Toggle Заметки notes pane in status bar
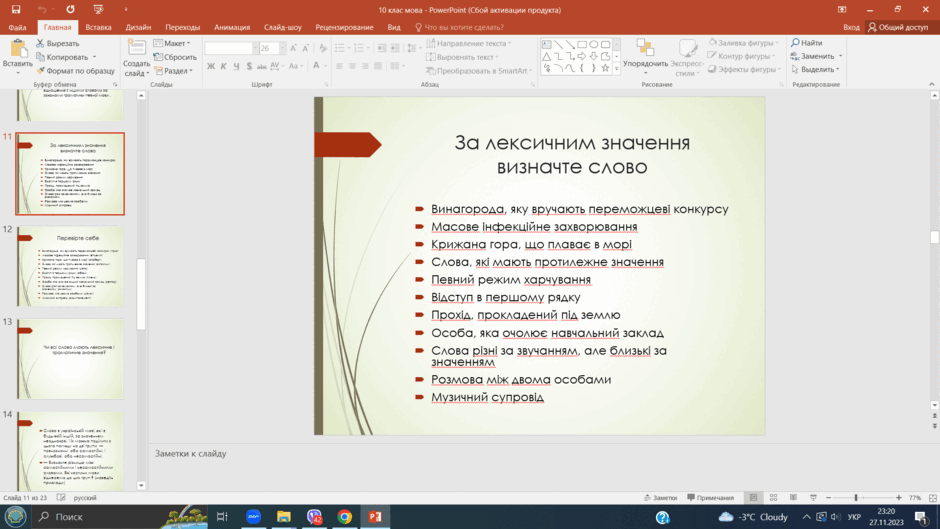The width and height of the screenshot is (940, 529). pos(660,498)
